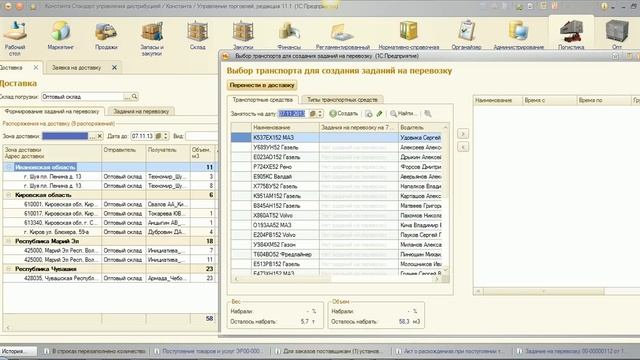
Task: Open notification Акт о расхождениях при поступлении
Action: (x=449, y=351)
